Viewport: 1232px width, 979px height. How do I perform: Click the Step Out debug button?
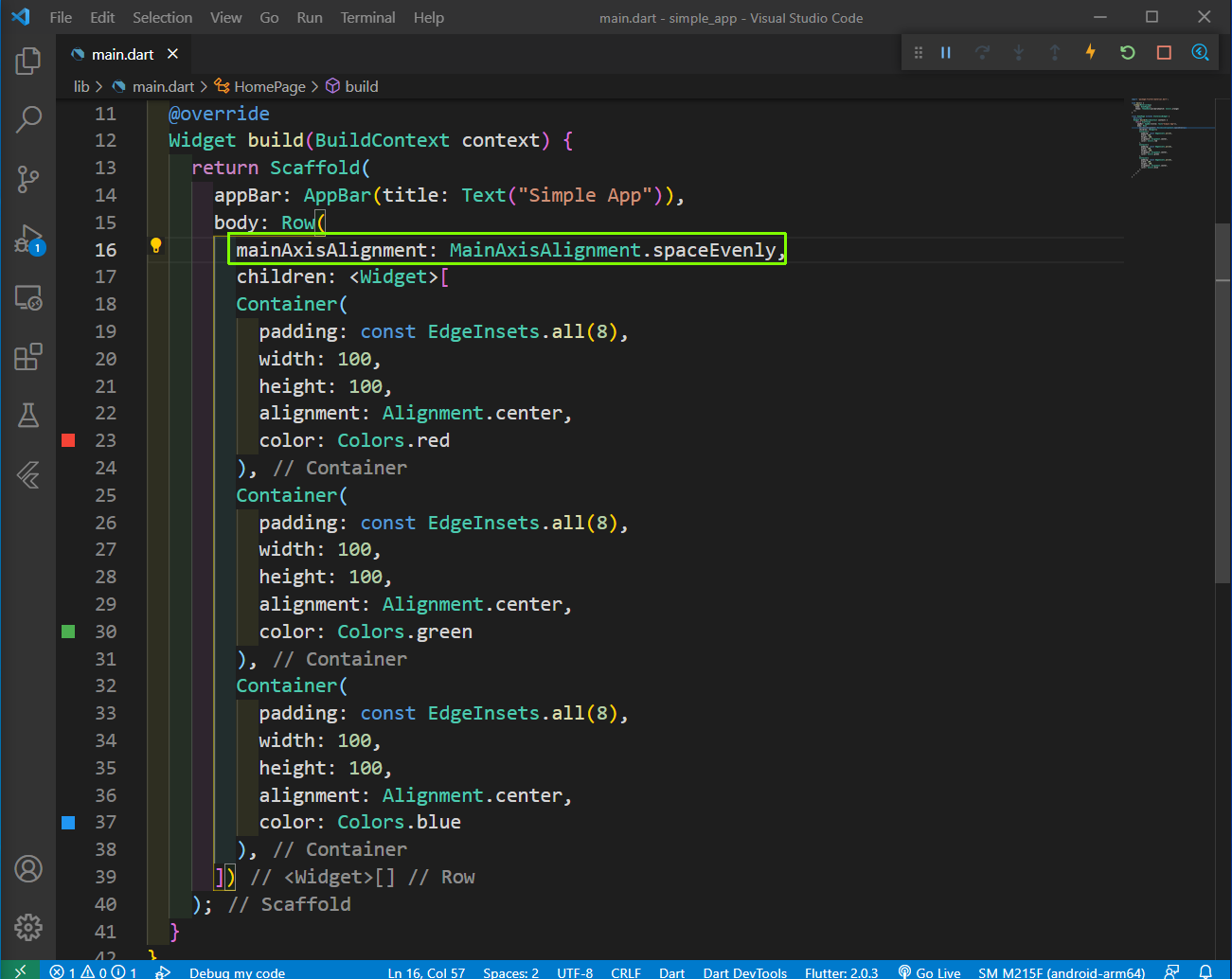tap(1054, 53)
